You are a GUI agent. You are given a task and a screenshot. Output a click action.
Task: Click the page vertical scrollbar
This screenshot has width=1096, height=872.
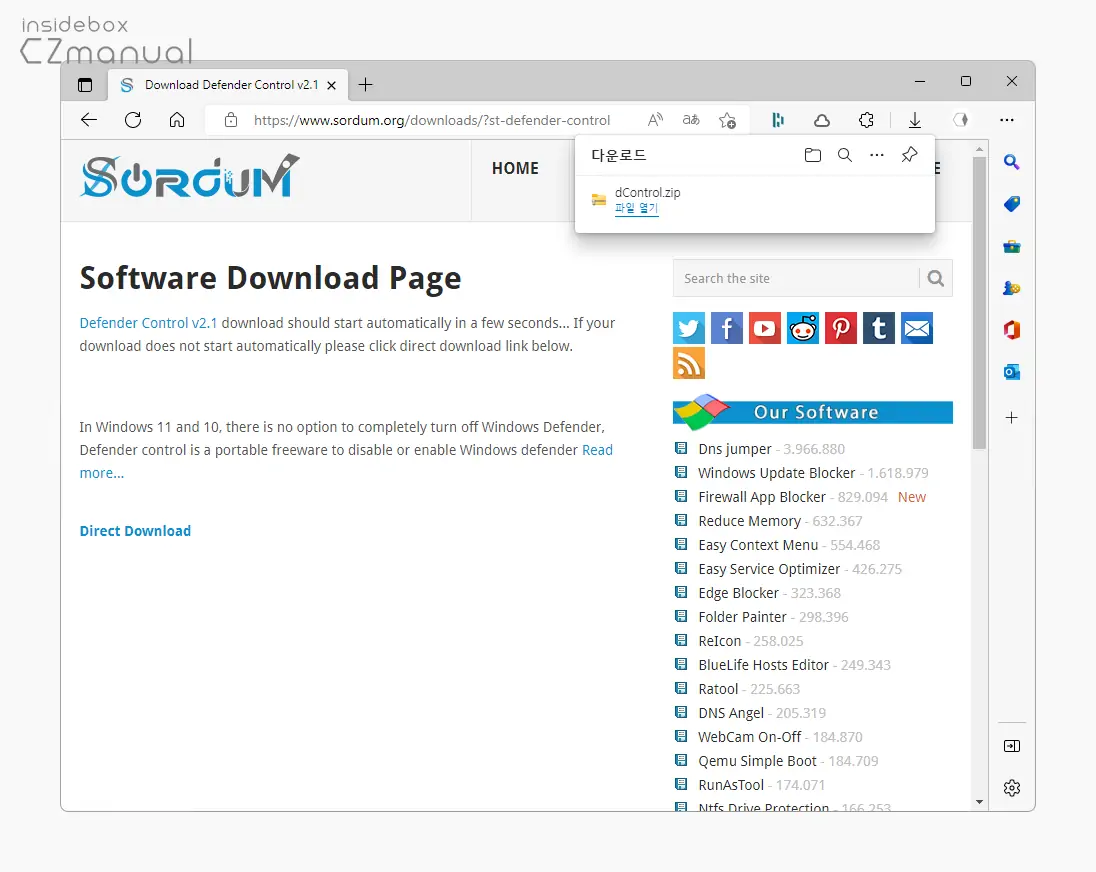pos(979,302)
